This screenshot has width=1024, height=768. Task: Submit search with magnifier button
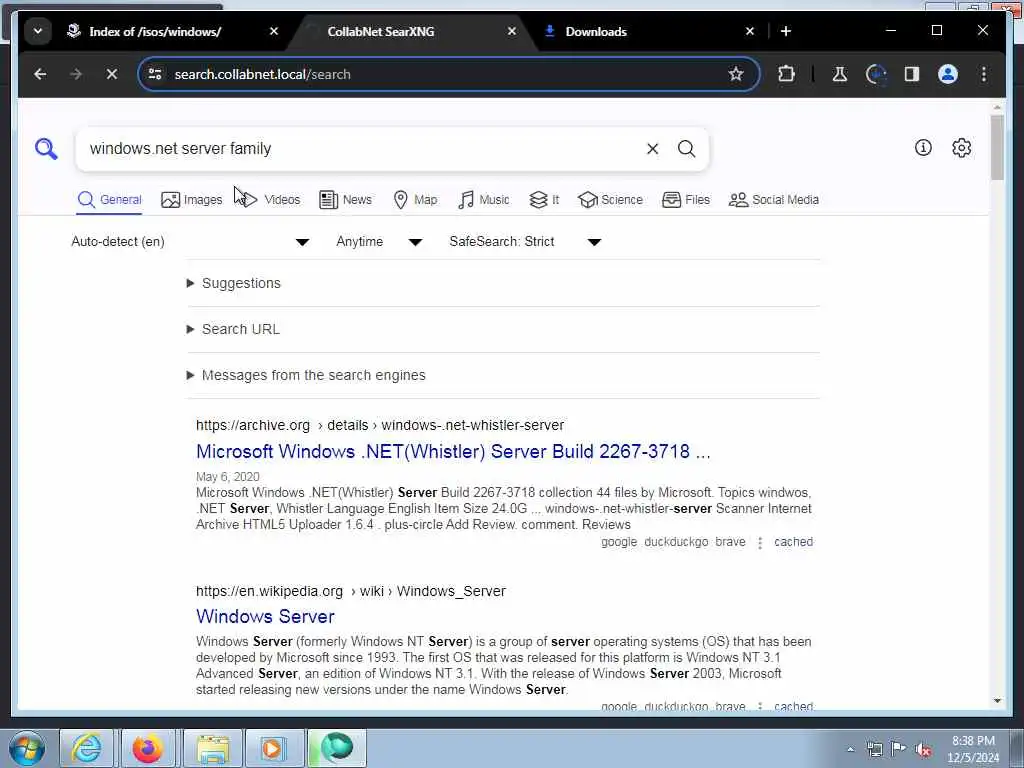[686, 149]
